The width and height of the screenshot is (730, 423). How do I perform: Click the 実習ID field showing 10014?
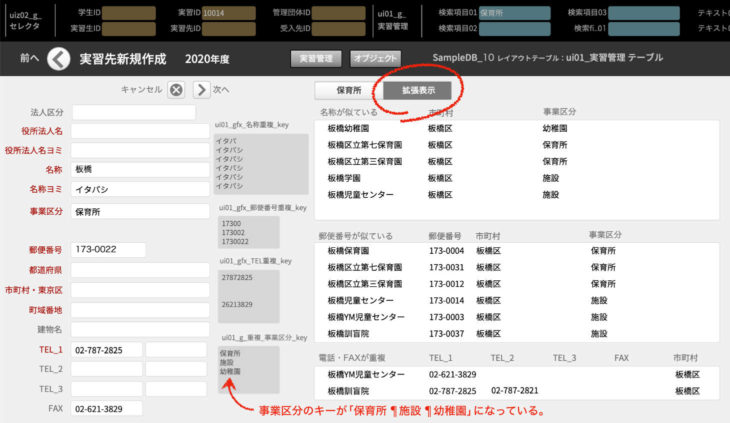(227, 13)
